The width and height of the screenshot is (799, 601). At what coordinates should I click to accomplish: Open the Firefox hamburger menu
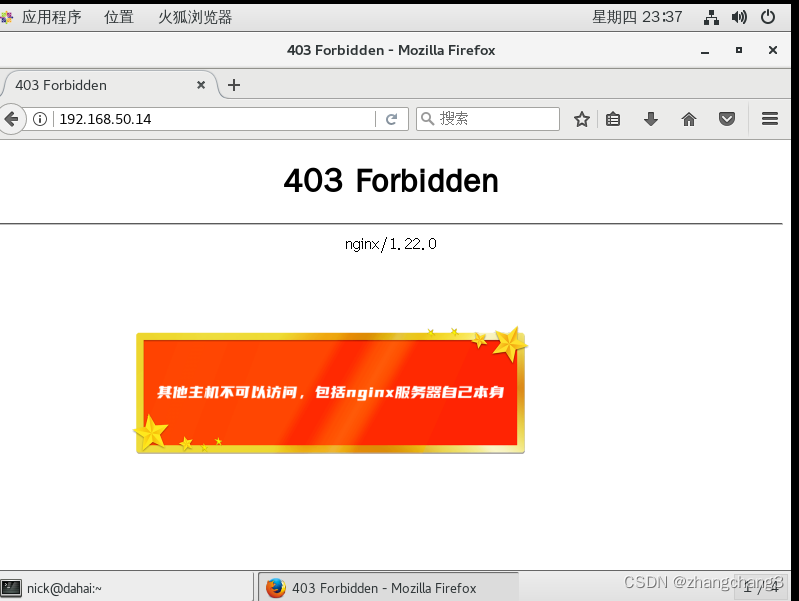(x=770, y=119)
